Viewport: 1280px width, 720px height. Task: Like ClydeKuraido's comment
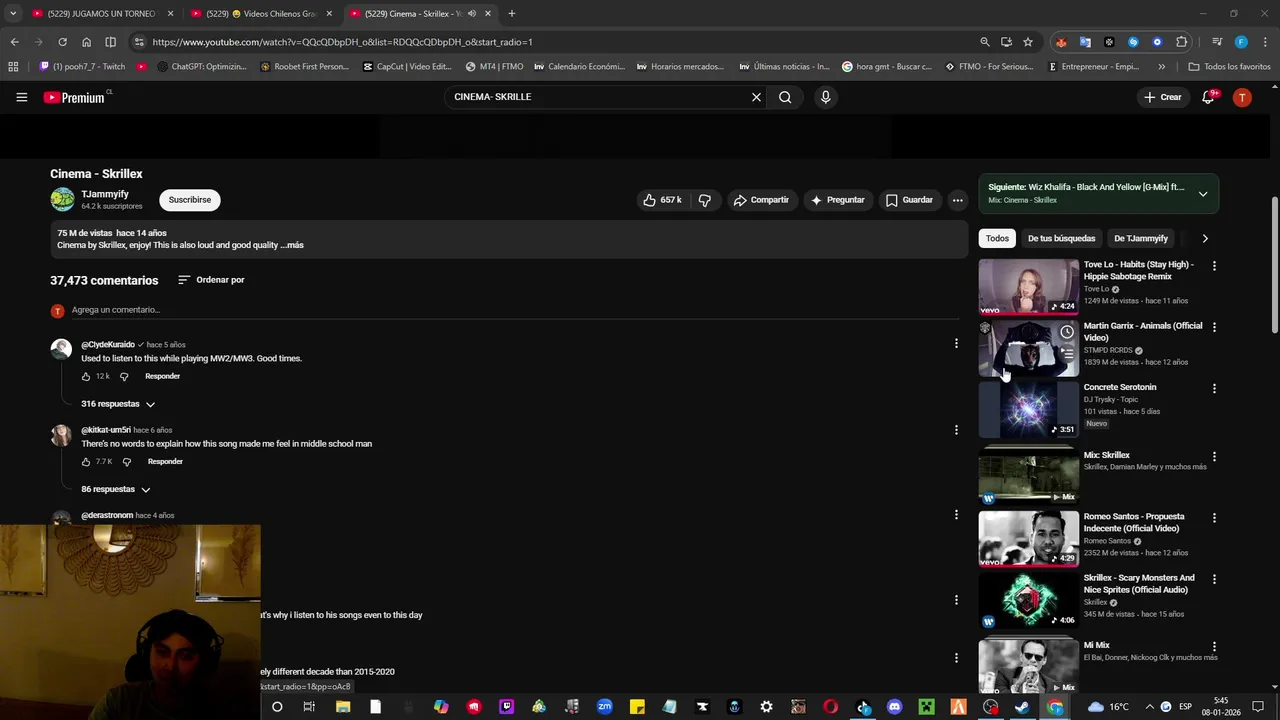click(86, 376)
